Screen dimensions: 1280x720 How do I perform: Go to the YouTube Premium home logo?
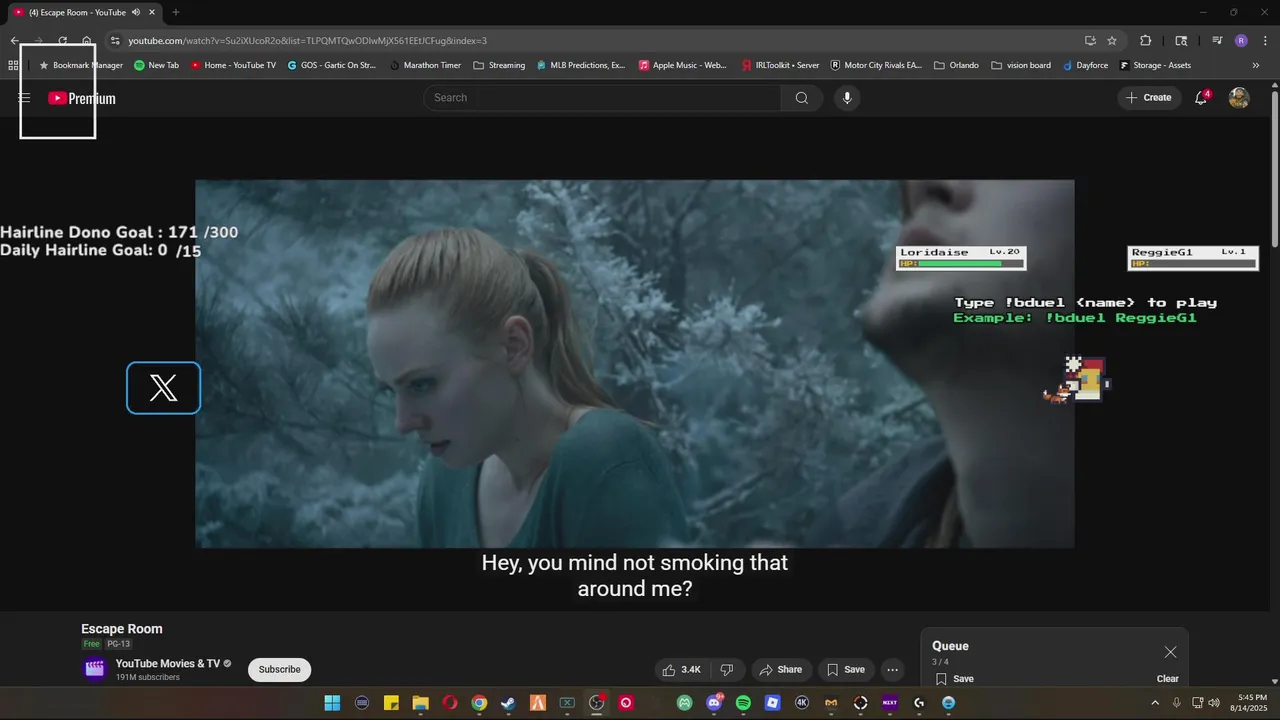82,98
